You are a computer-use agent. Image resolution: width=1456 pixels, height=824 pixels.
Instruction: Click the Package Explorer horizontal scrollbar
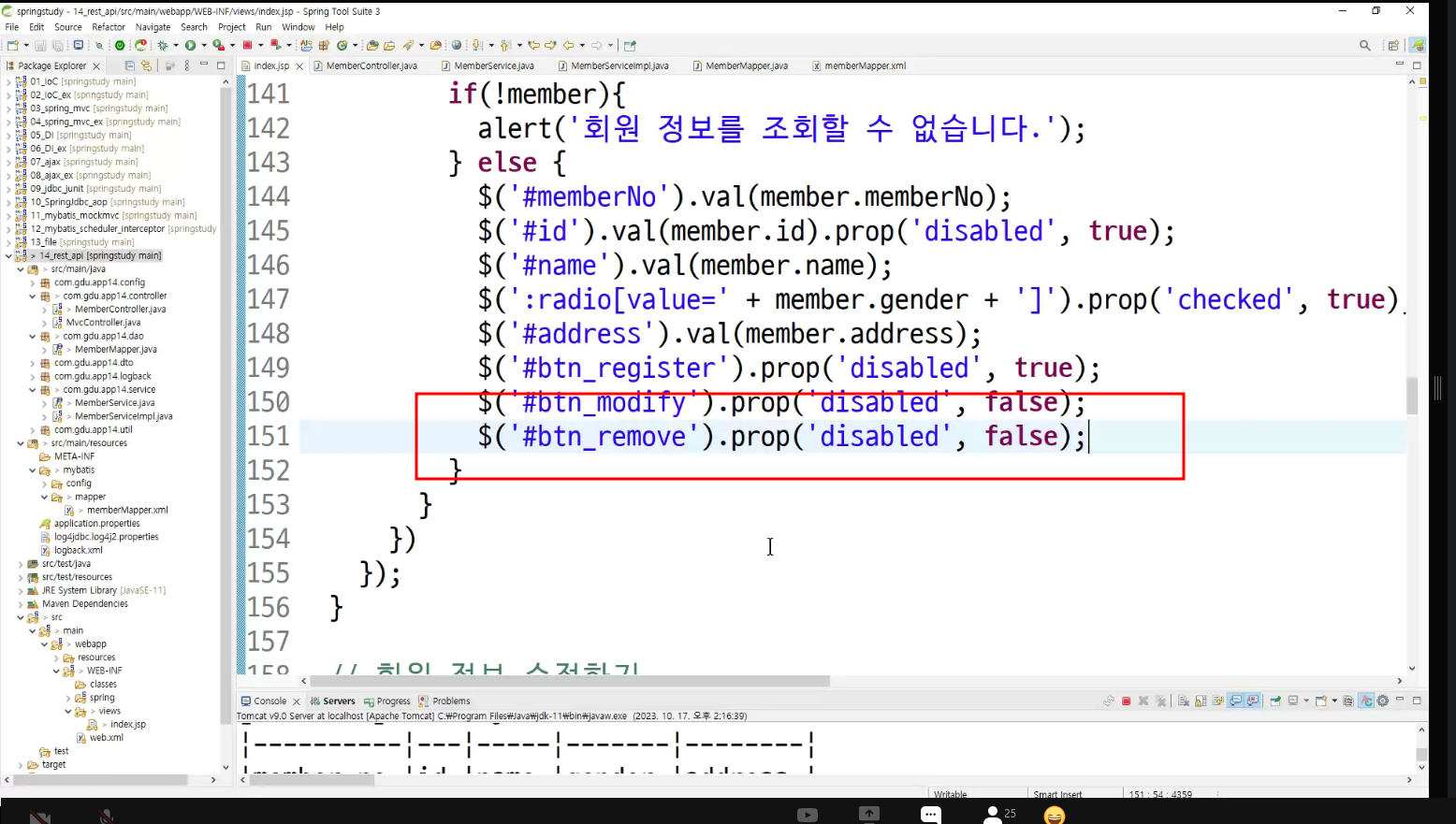point(101,779)
